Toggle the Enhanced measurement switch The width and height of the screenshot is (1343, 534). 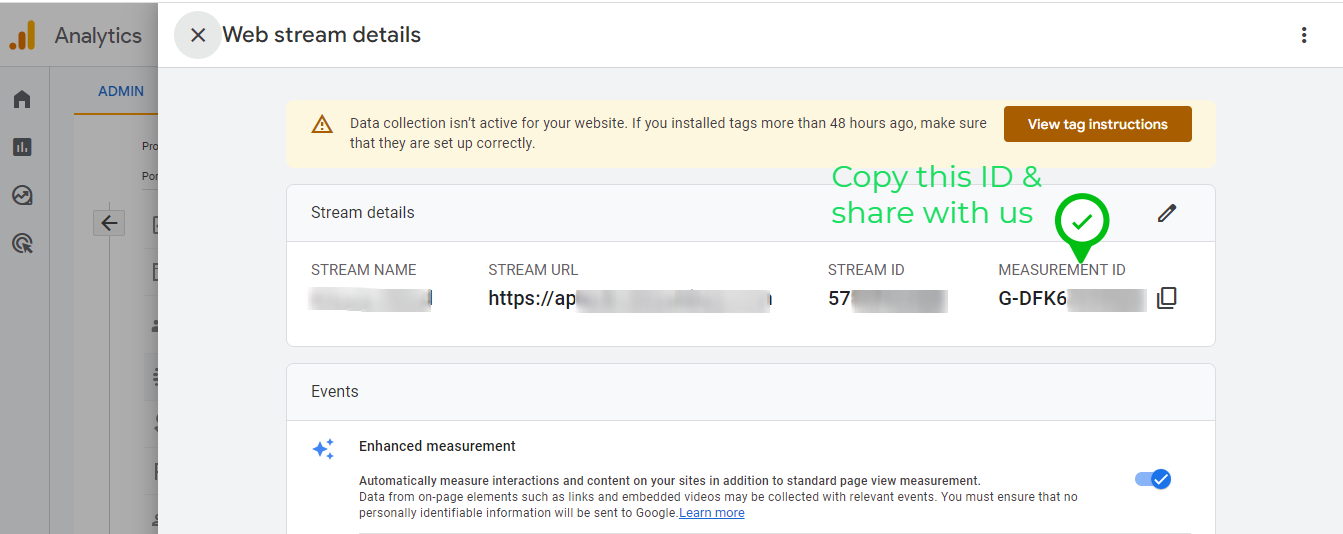coord(1153,479)
